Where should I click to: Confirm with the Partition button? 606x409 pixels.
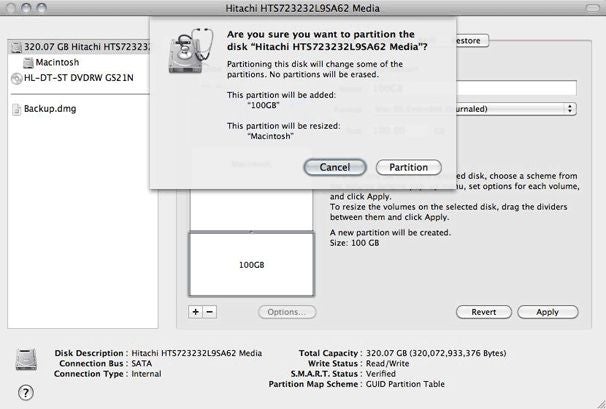point(409,167)
